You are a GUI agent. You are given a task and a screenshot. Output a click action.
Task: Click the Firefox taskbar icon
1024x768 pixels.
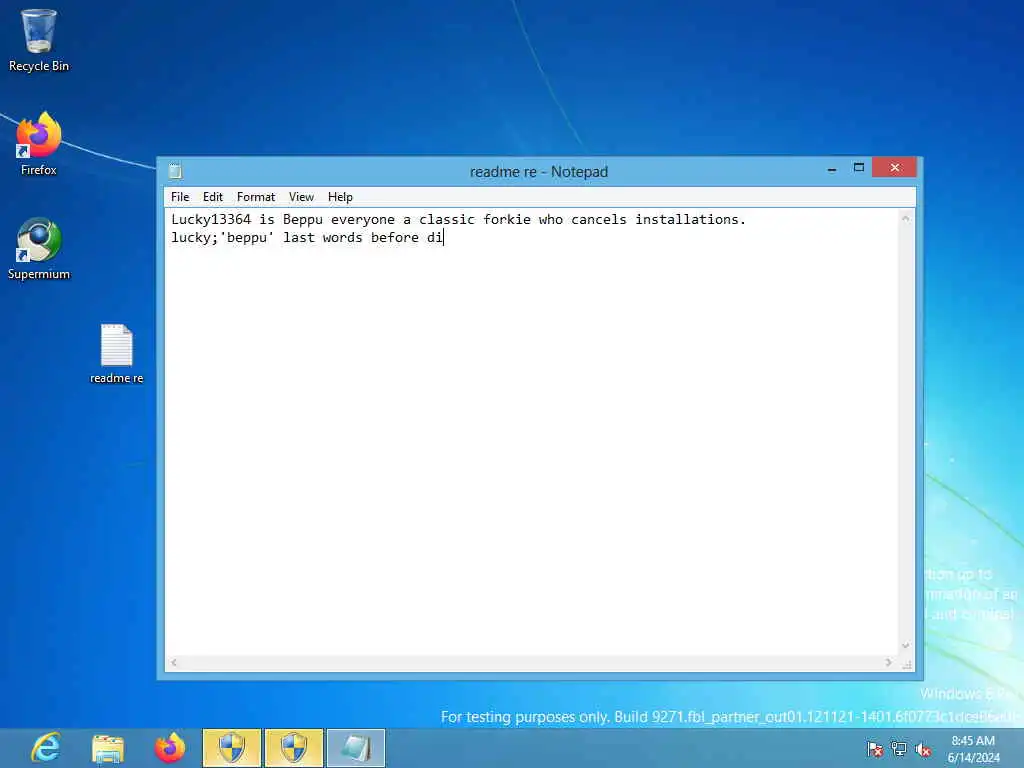click(170, 748)
